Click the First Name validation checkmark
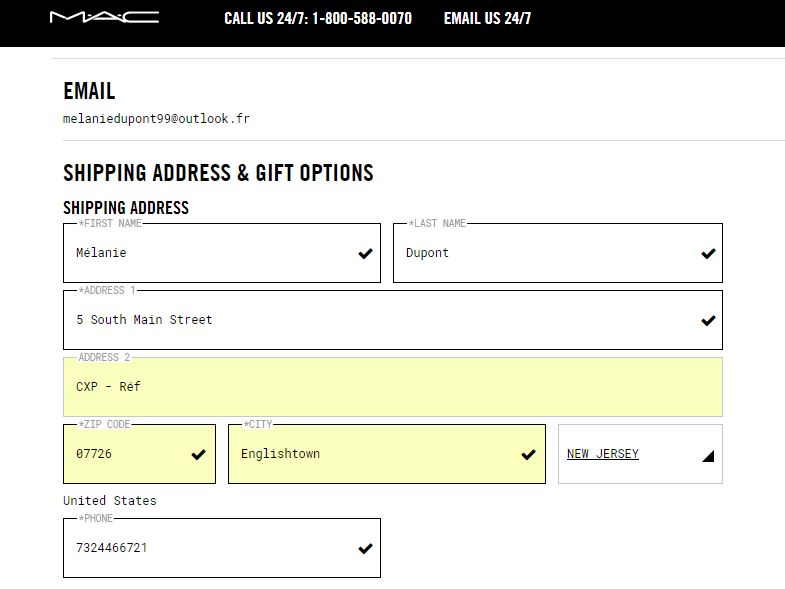The image size is (785, 589). tap(365, 253)
